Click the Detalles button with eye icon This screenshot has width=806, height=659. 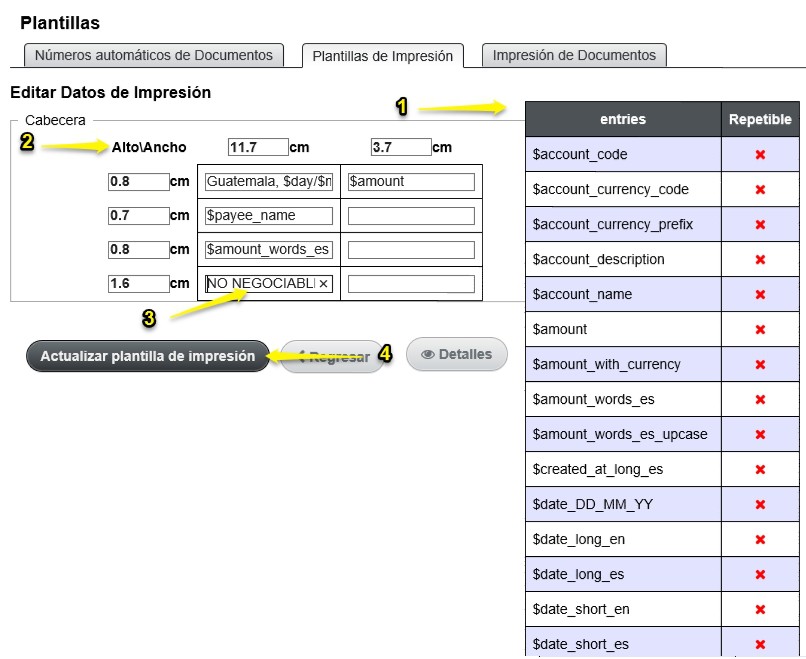[456, 354]
